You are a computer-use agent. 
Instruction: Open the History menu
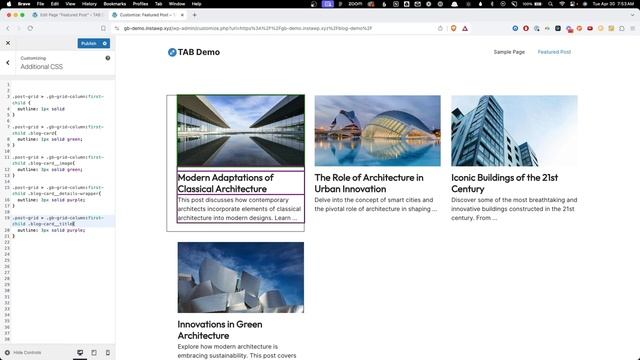pyautogui.click(x=89, y=4)
